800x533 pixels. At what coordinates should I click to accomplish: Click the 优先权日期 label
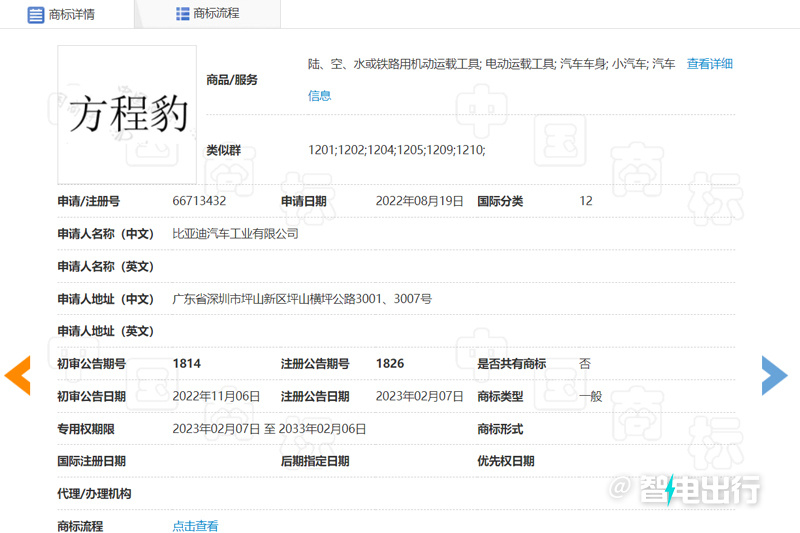click(x=506, y=462)
